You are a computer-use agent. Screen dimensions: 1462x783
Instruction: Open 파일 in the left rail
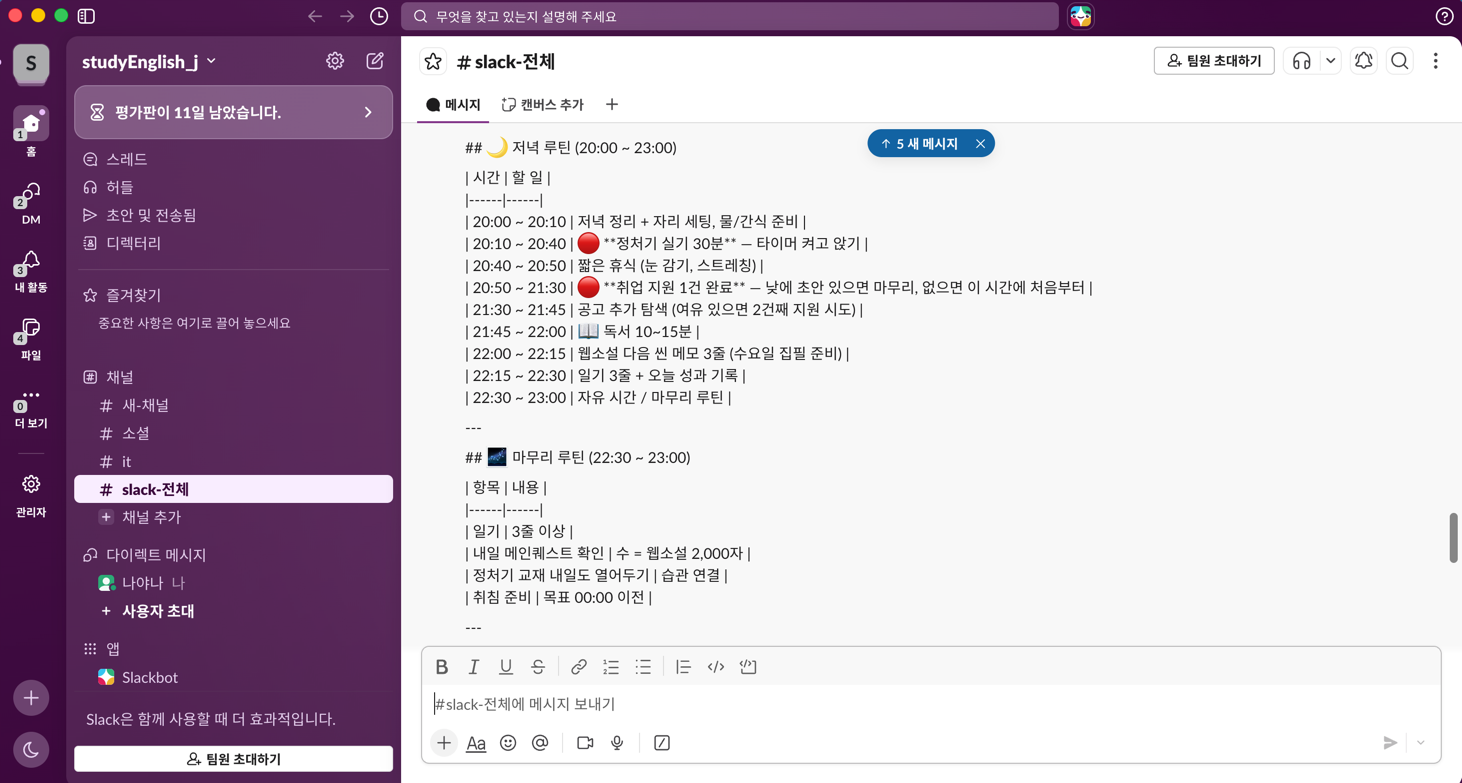click(x=31, y=338)
